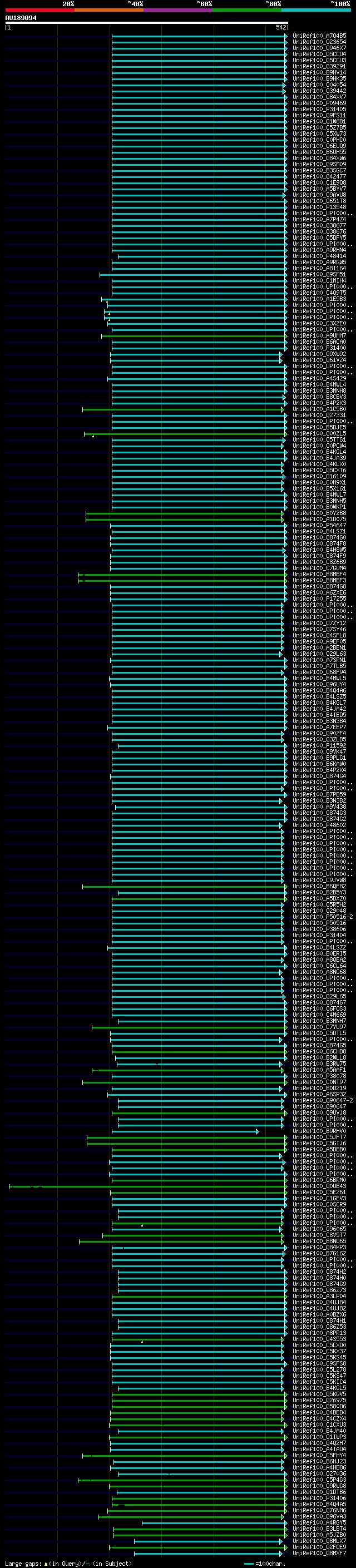Click hit label UniRef100_Q9FS11
The image size is (356, 1568).
319,116
